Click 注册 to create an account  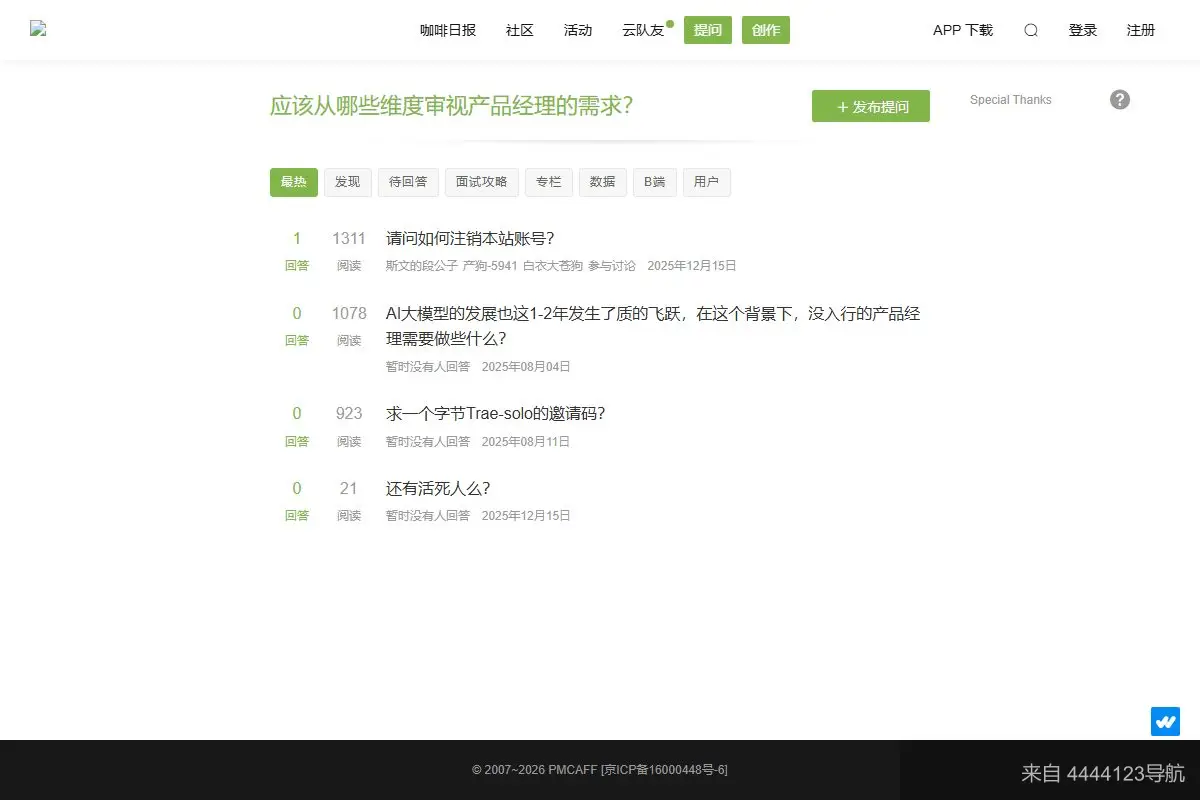click(x=1141, y=30)
